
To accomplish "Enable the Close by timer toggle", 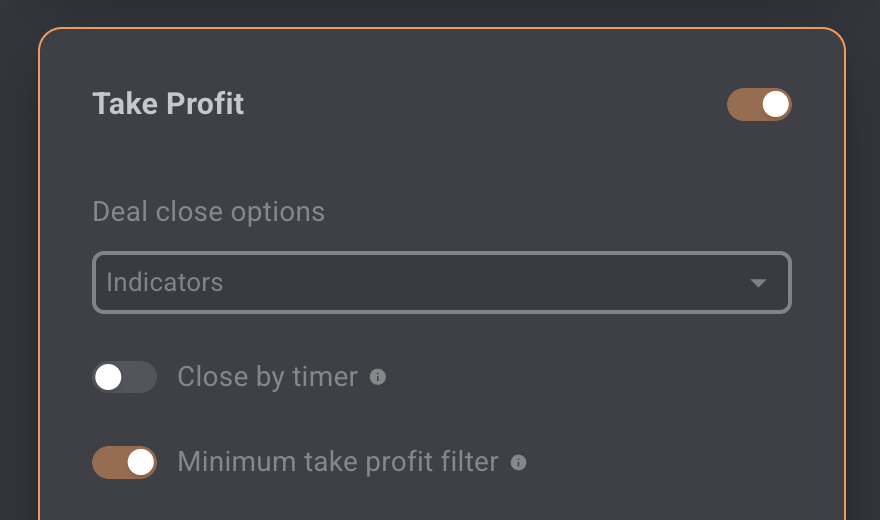I will (x=125, y=377).
